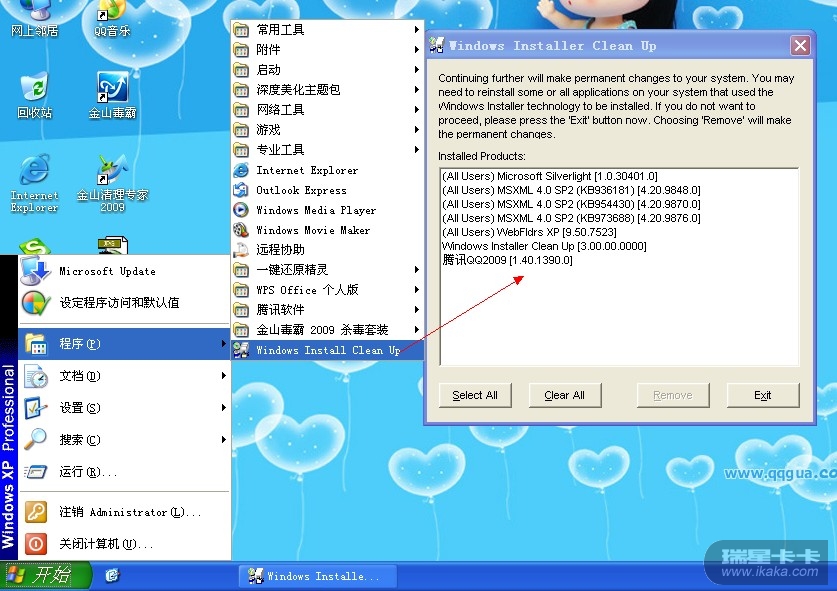The width and height of the screenshot is (837, 591).
Task: Click the Clear All button
Action: (x=565, y=396)
